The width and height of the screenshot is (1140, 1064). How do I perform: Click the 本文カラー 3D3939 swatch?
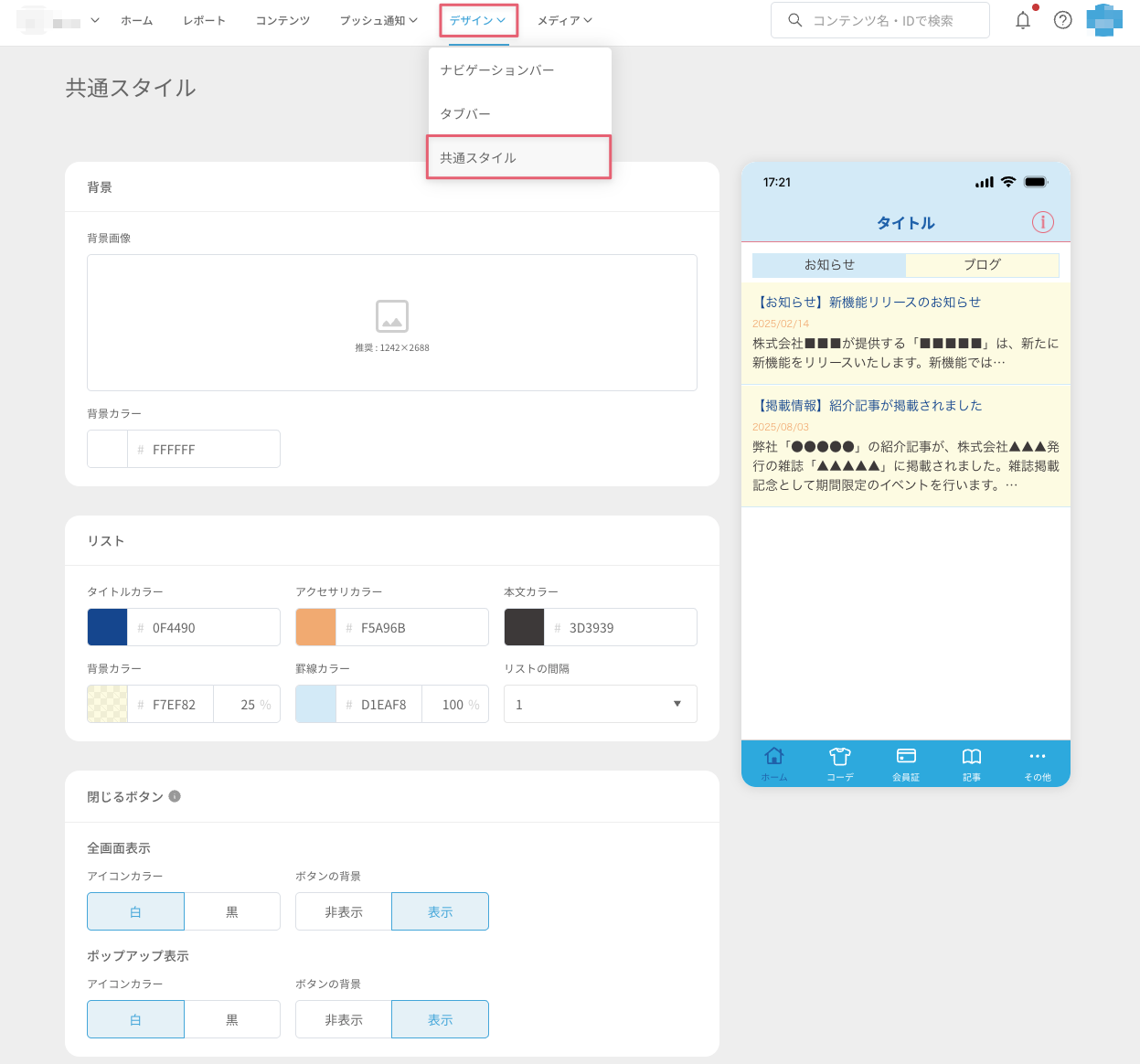pos(524,627)
